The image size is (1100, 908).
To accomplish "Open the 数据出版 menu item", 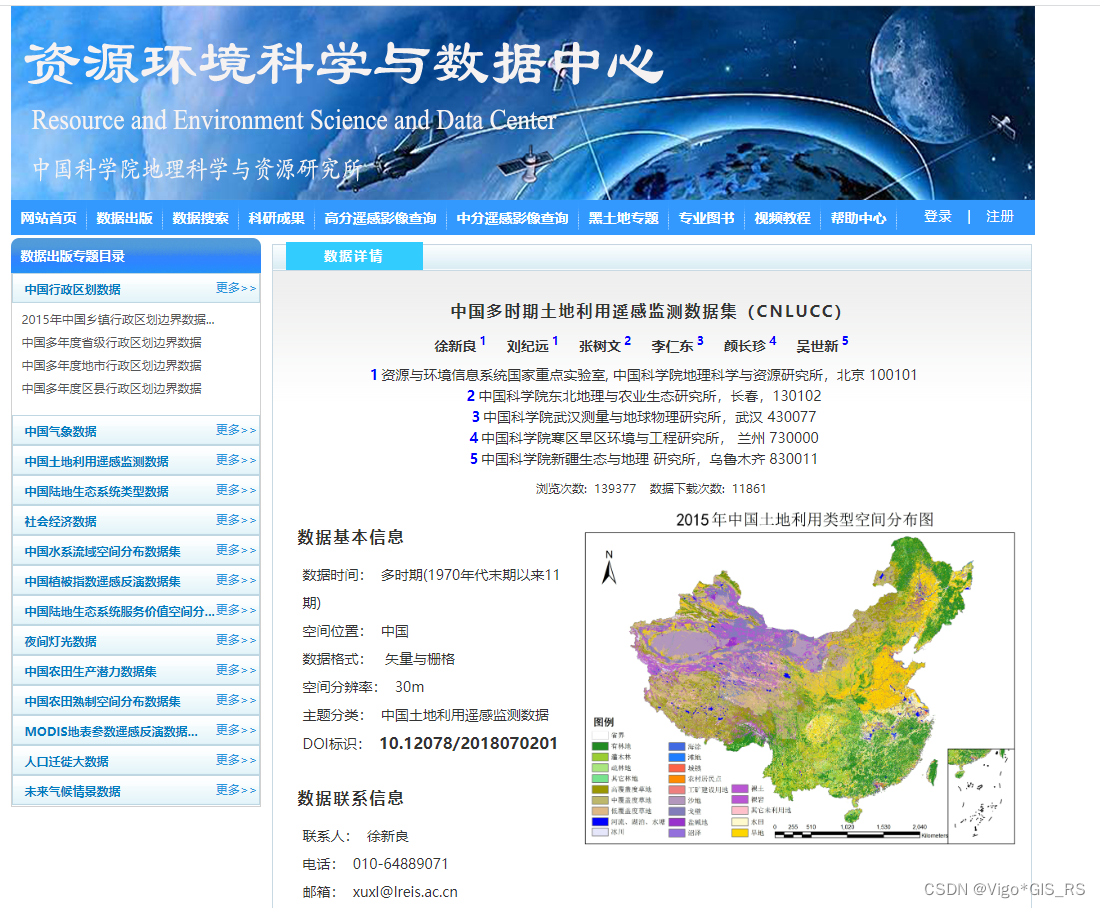I will coord(124,218).
